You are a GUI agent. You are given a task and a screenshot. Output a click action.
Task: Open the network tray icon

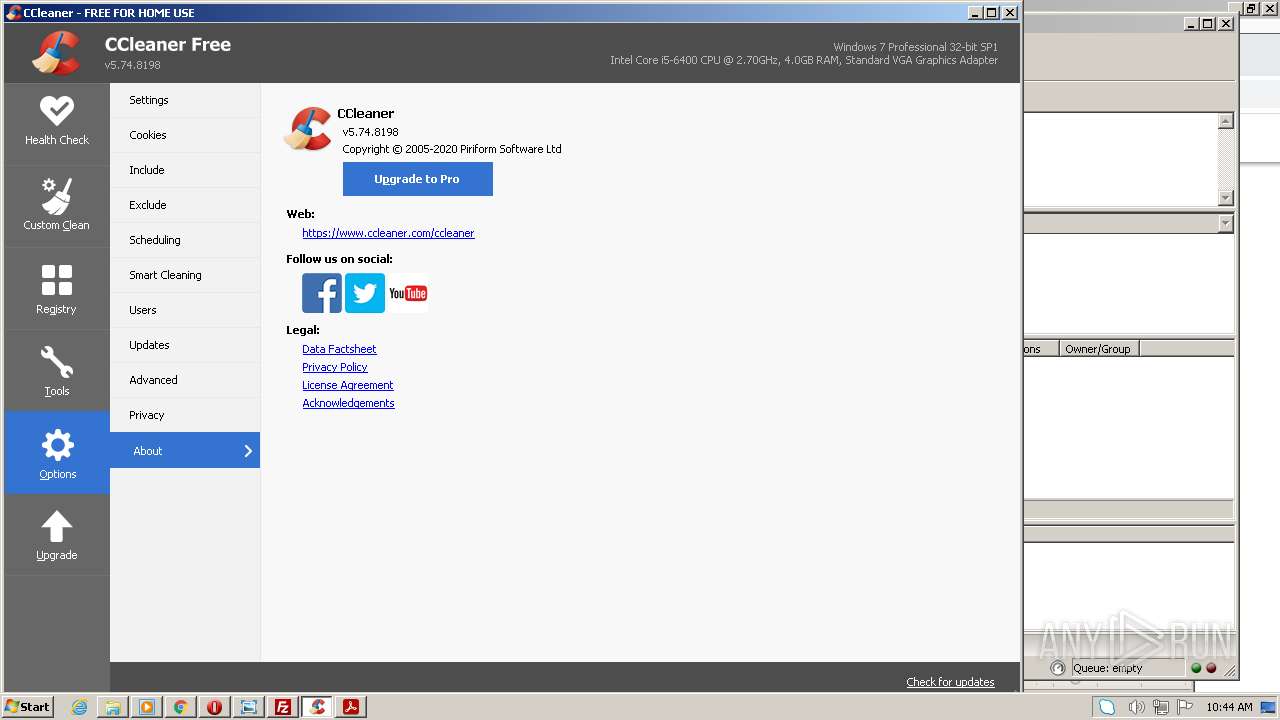click(1161, 707)
